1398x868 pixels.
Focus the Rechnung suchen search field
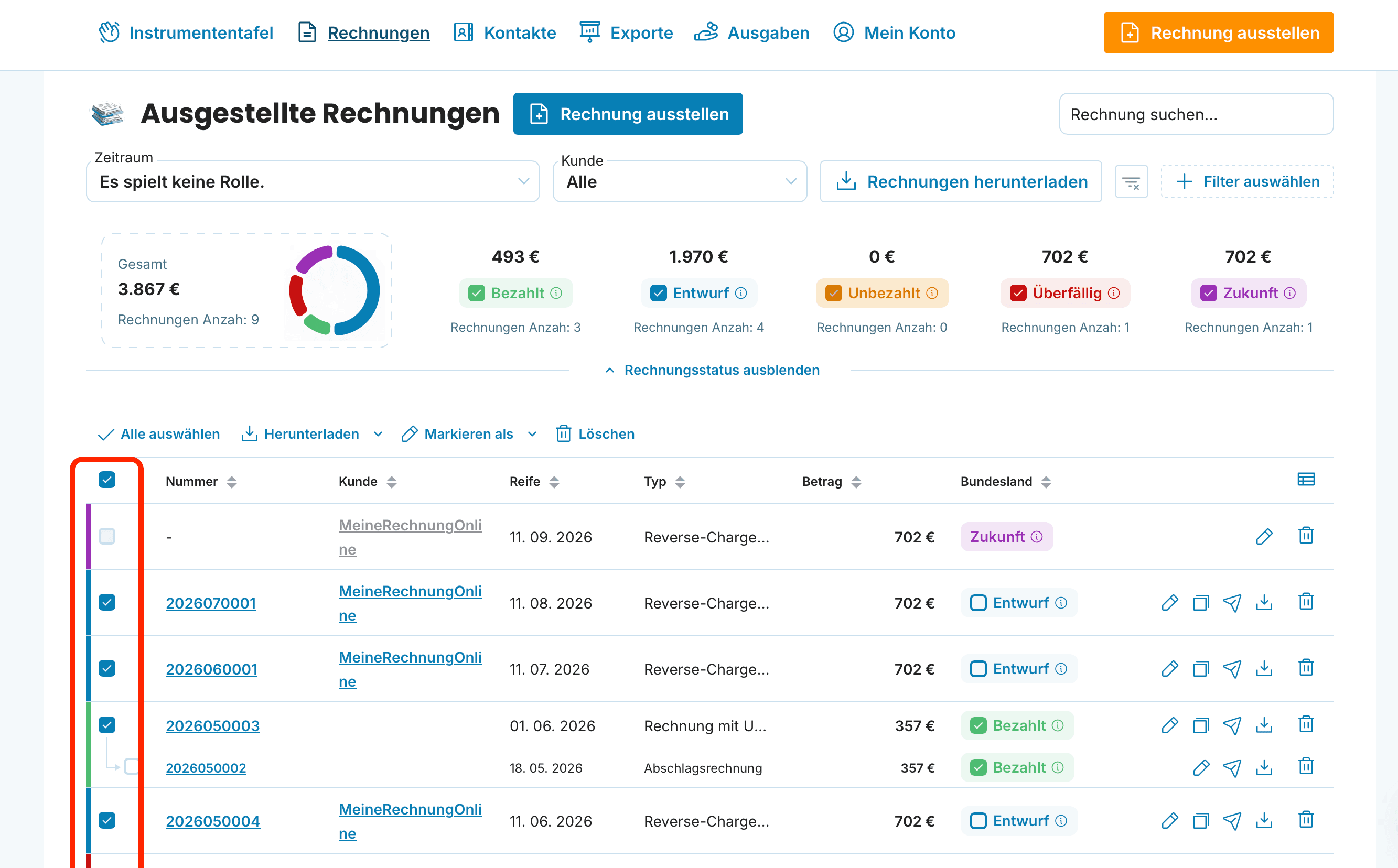(1197, 114)
